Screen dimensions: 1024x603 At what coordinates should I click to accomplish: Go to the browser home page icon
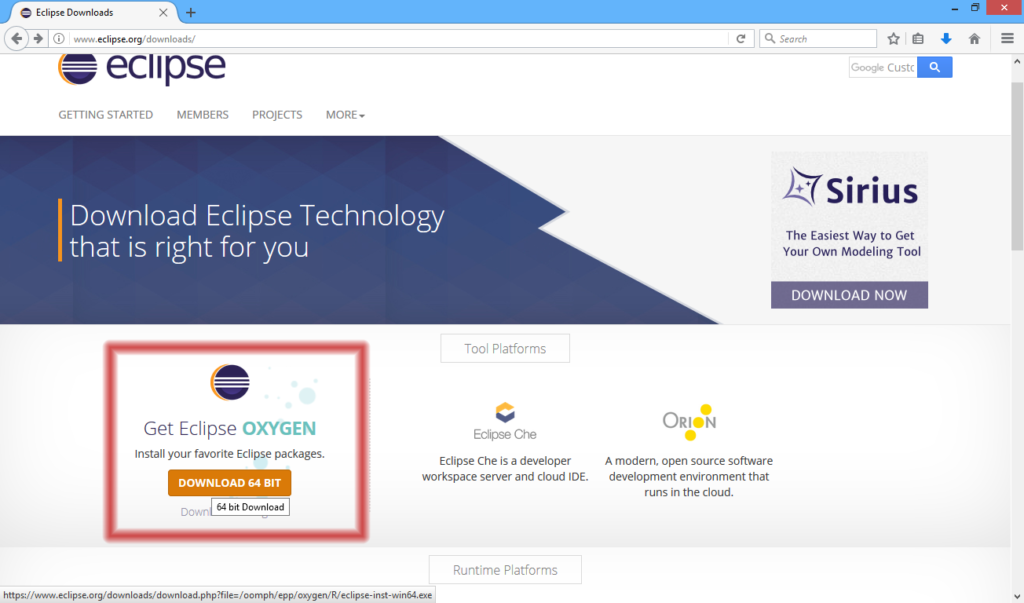[974, 39]
